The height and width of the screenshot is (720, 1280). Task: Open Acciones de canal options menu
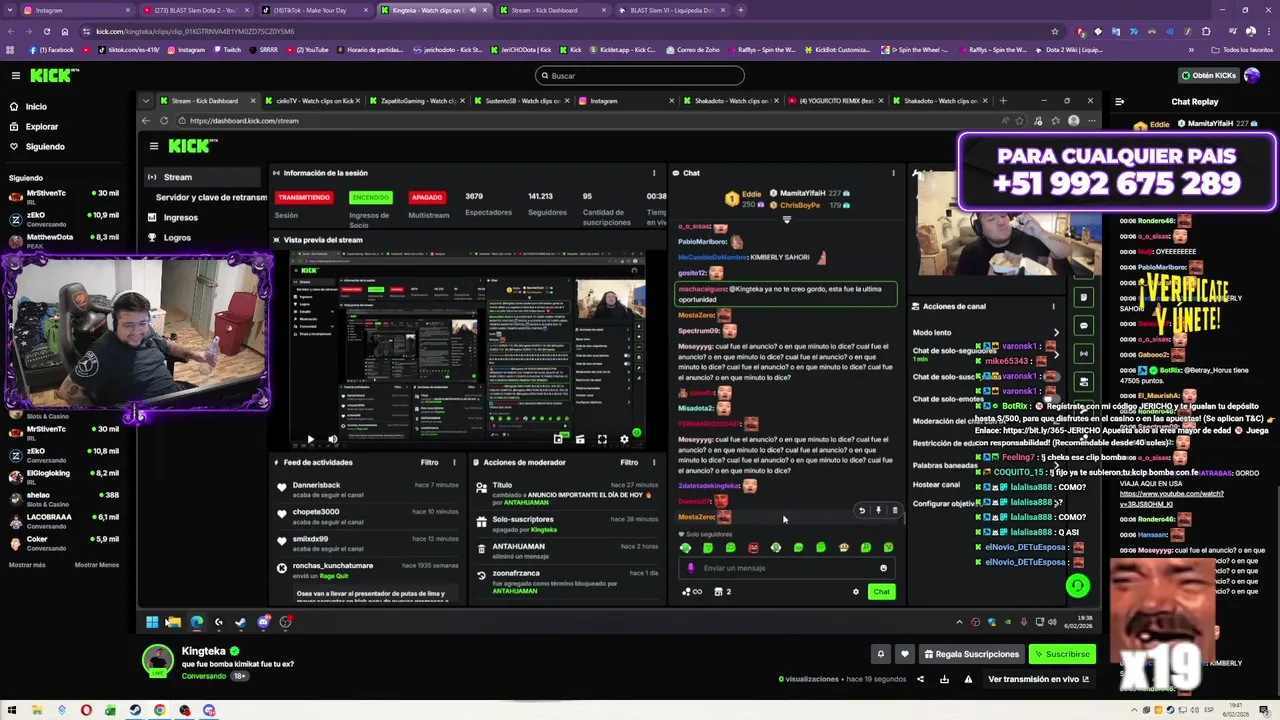tap(1053, 306)
